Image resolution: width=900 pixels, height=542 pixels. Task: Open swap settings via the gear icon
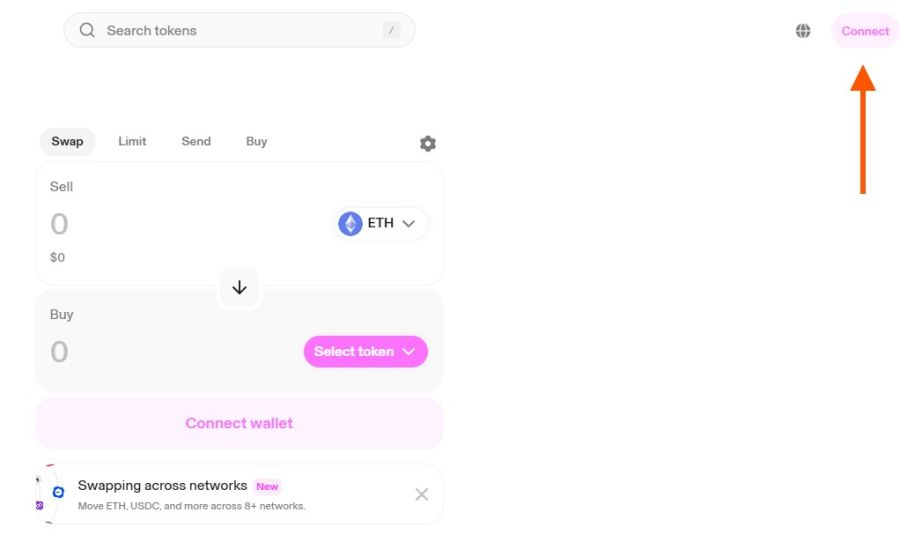click(x=428, y=143)
